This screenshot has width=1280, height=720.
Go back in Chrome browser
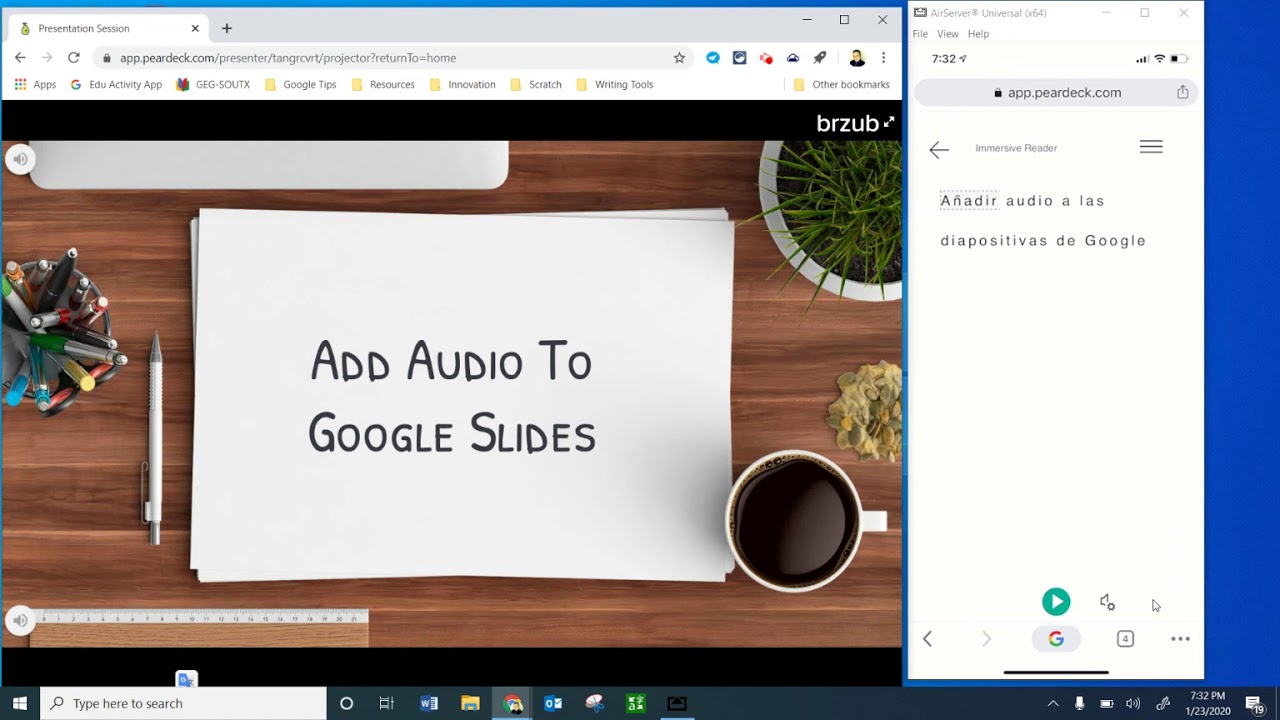click(20, 58)
